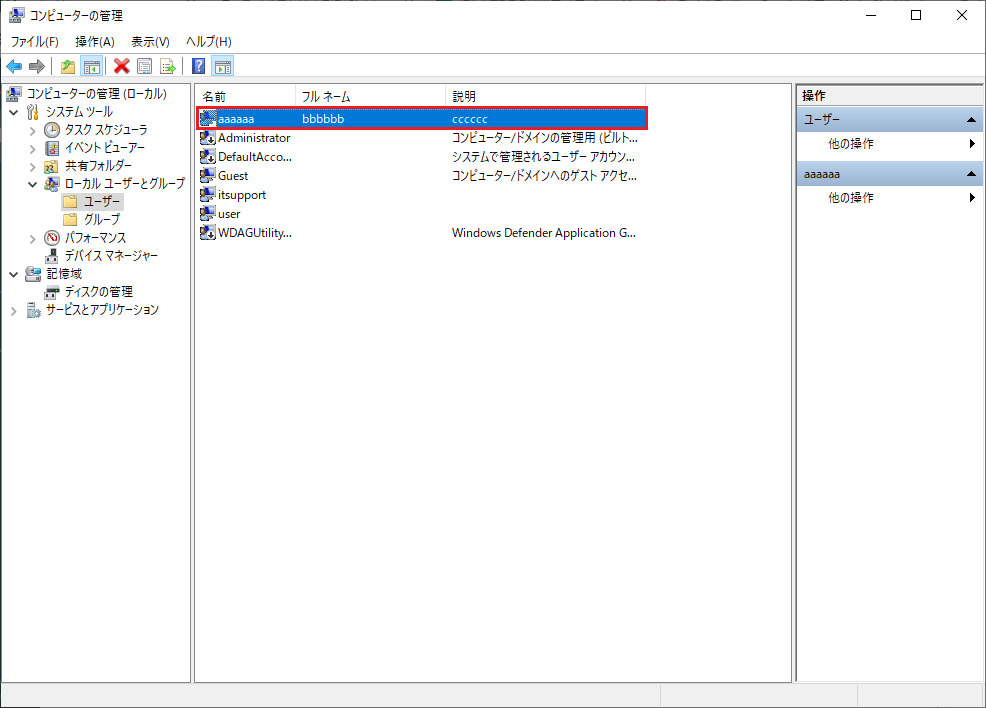The width and height of the screenshot is (986, 708).
Task: Collapse the ローカル ユーザーとグループ node
Action: (33, 184)
